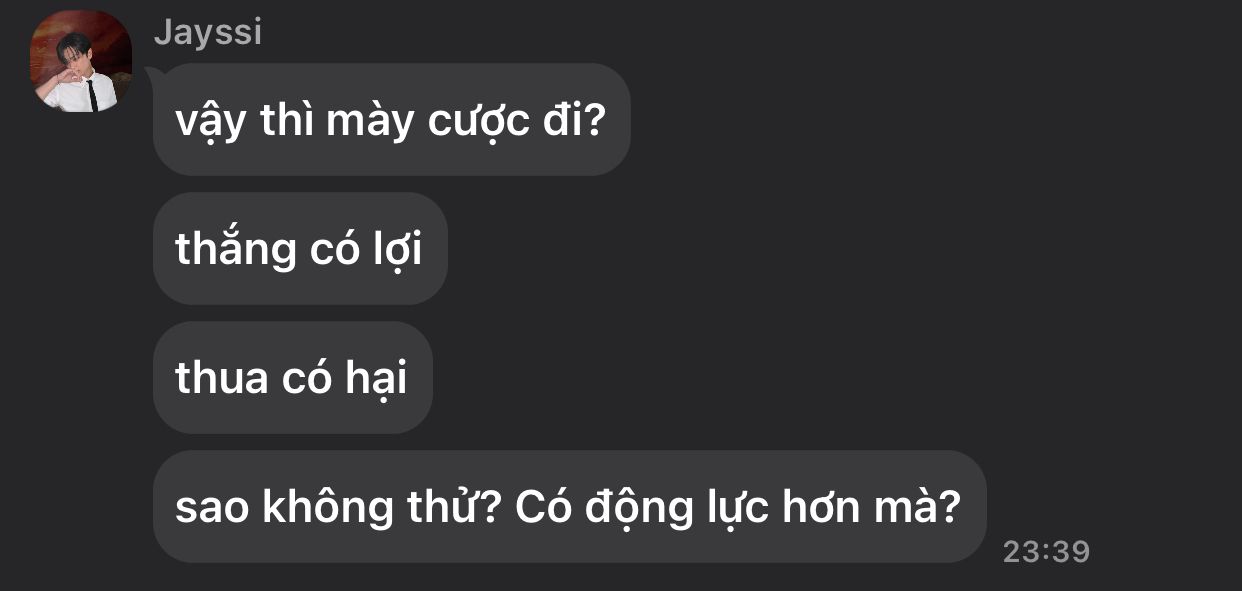Click the word "thắng" in the second message
This screenshot has width=1242, height=591.
coord(236,250)
